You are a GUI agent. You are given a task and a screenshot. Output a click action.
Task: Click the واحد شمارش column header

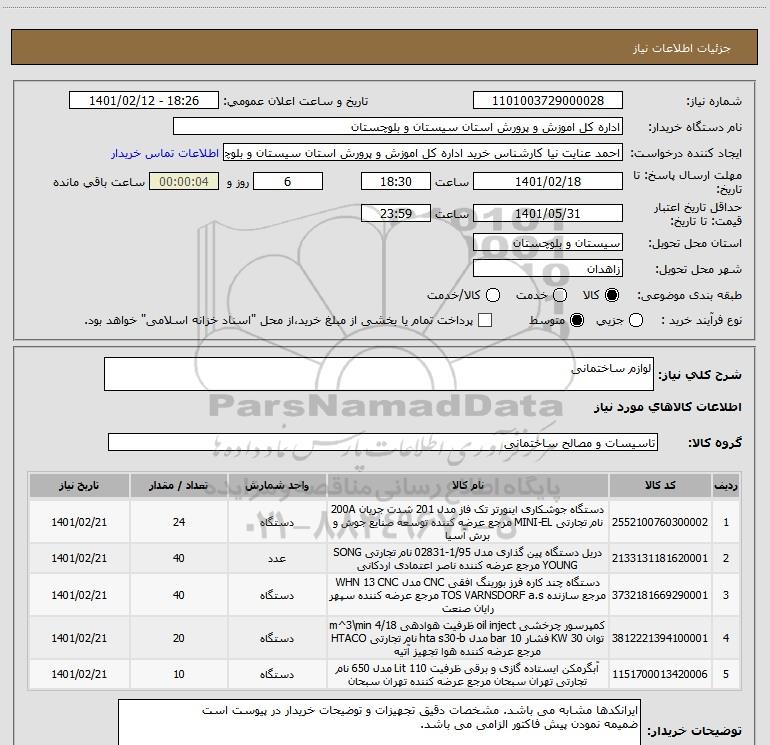coord(277,486)
